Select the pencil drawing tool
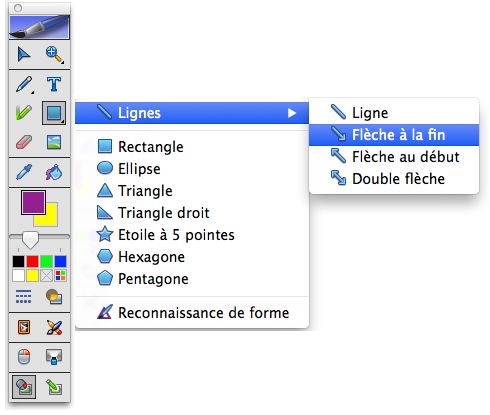 point(24,84)
